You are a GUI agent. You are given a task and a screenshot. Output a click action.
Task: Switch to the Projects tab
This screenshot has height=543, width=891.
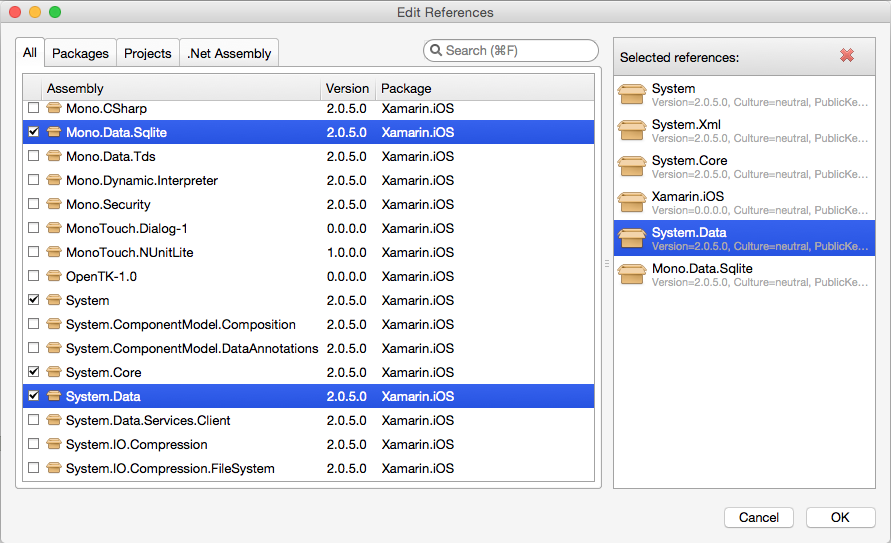pyautogui.click(x=148, y=53)
